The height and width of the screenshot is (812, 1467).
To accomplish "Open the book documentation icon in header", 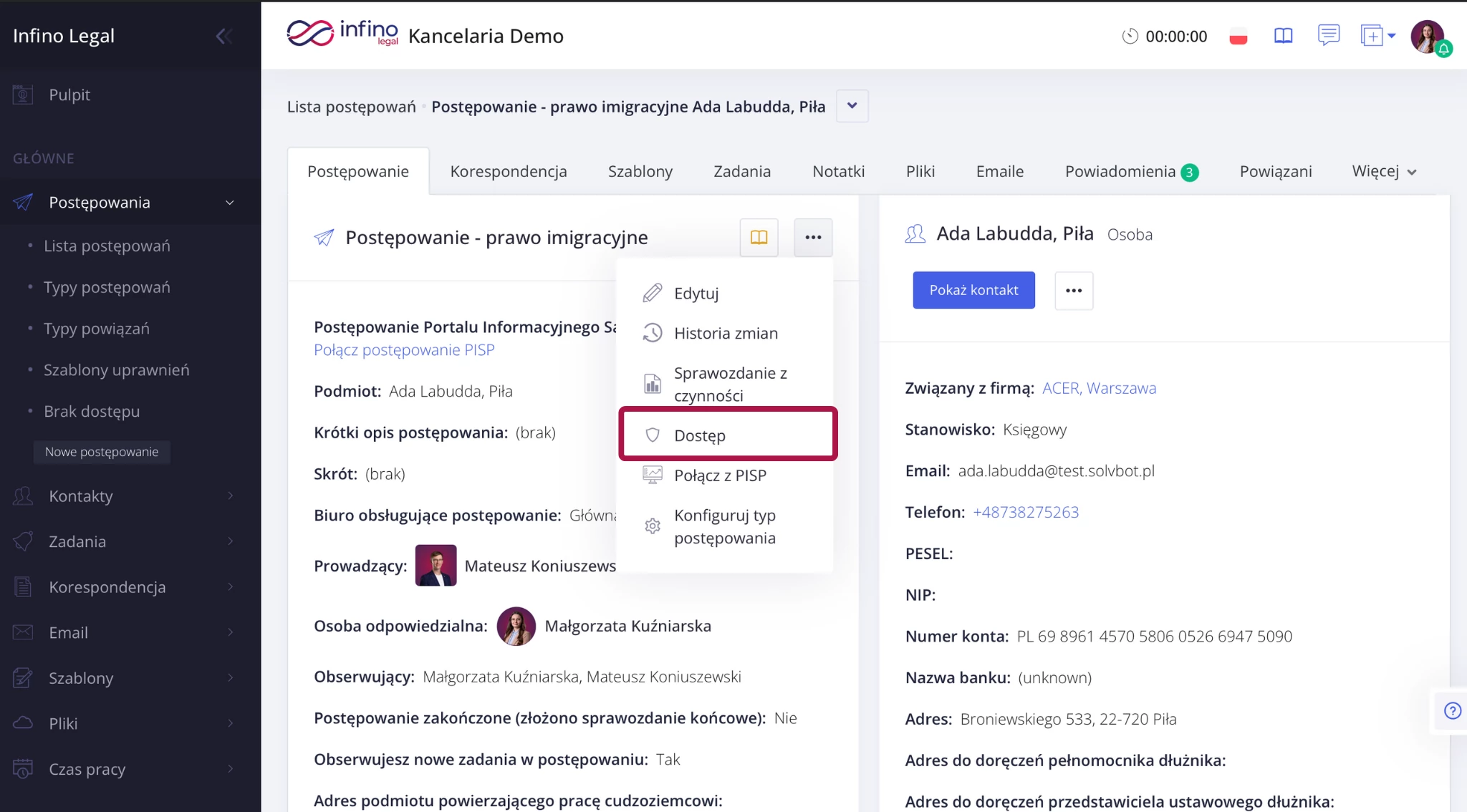I will (x=1283, y=36).
